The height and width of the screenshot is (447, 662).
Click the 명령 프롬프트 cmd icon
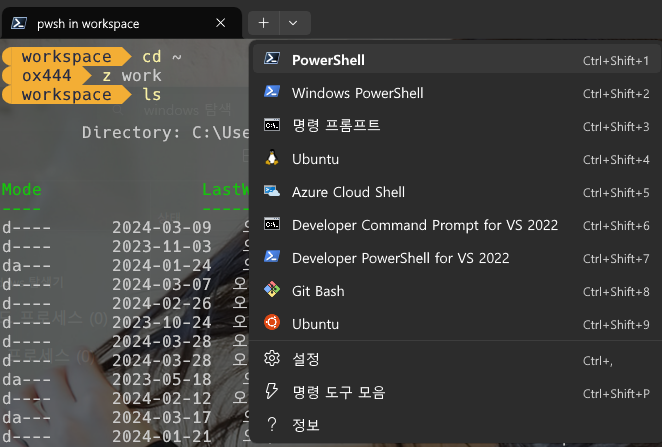point(272,125)
